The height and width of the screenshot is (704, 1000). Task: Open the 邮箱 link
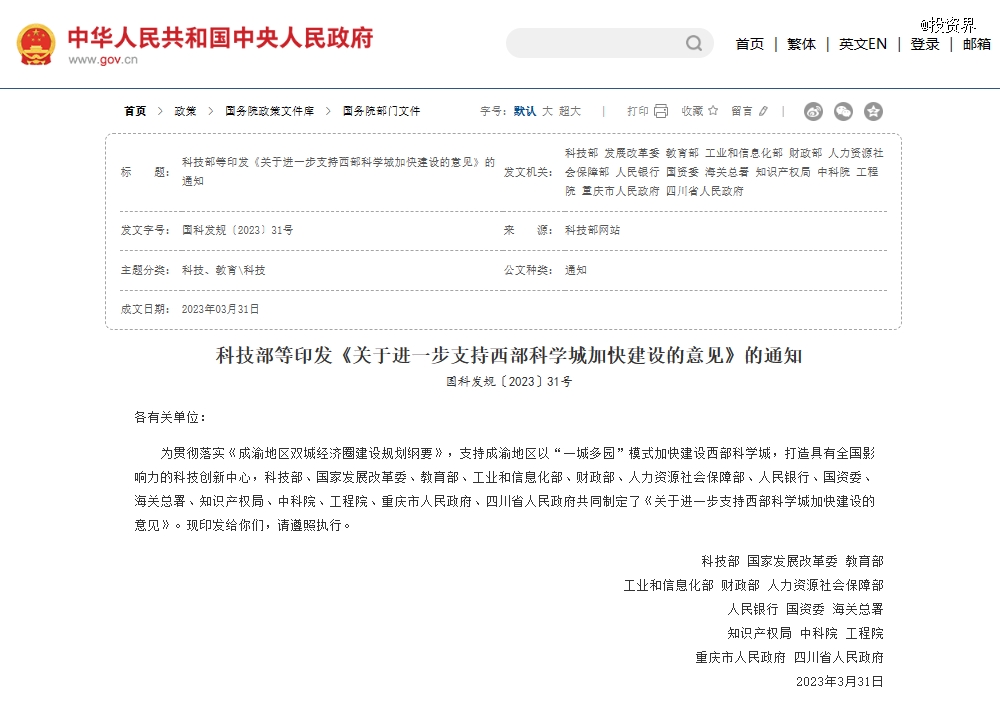click(976, 44)
